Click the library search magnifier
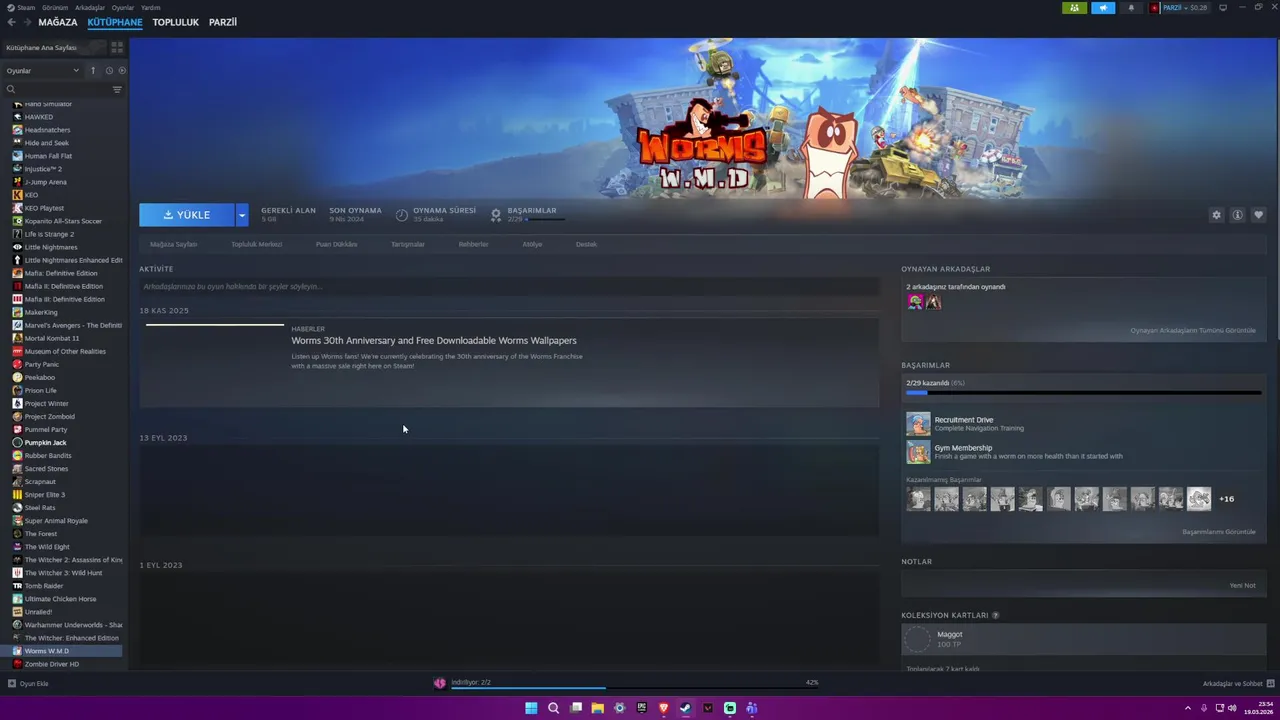Screen dimensions: 1280x720 pos(11,90)
